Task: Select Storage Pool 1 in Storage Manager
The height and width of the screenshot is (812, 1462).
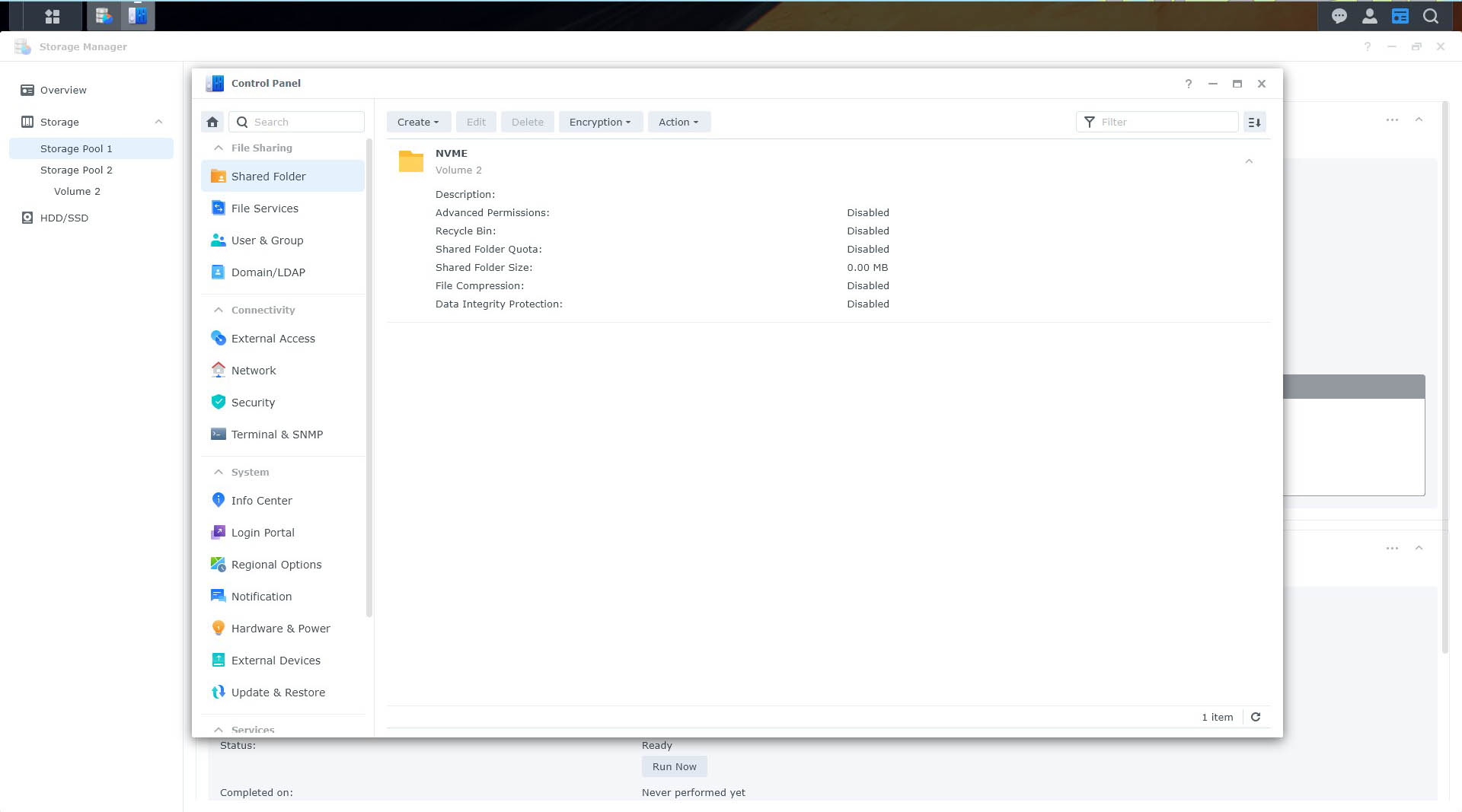Action: pyautogui.click(x=91, y=148)
